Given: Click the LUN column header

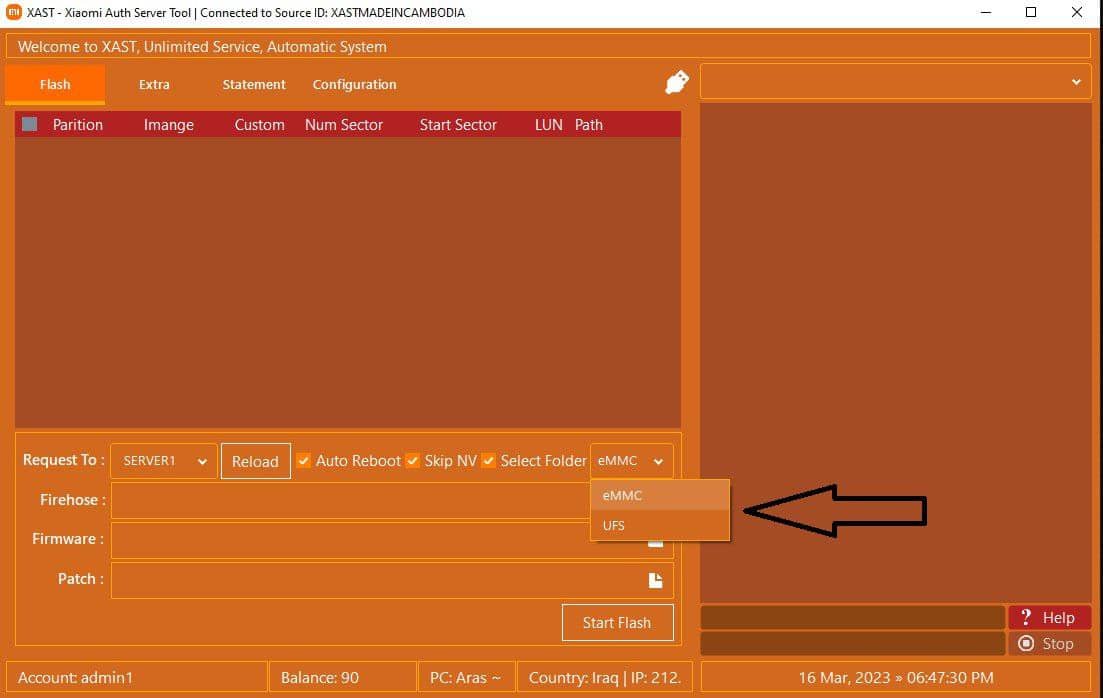Looking at the screenshot, I should click(x=549, y=125).
